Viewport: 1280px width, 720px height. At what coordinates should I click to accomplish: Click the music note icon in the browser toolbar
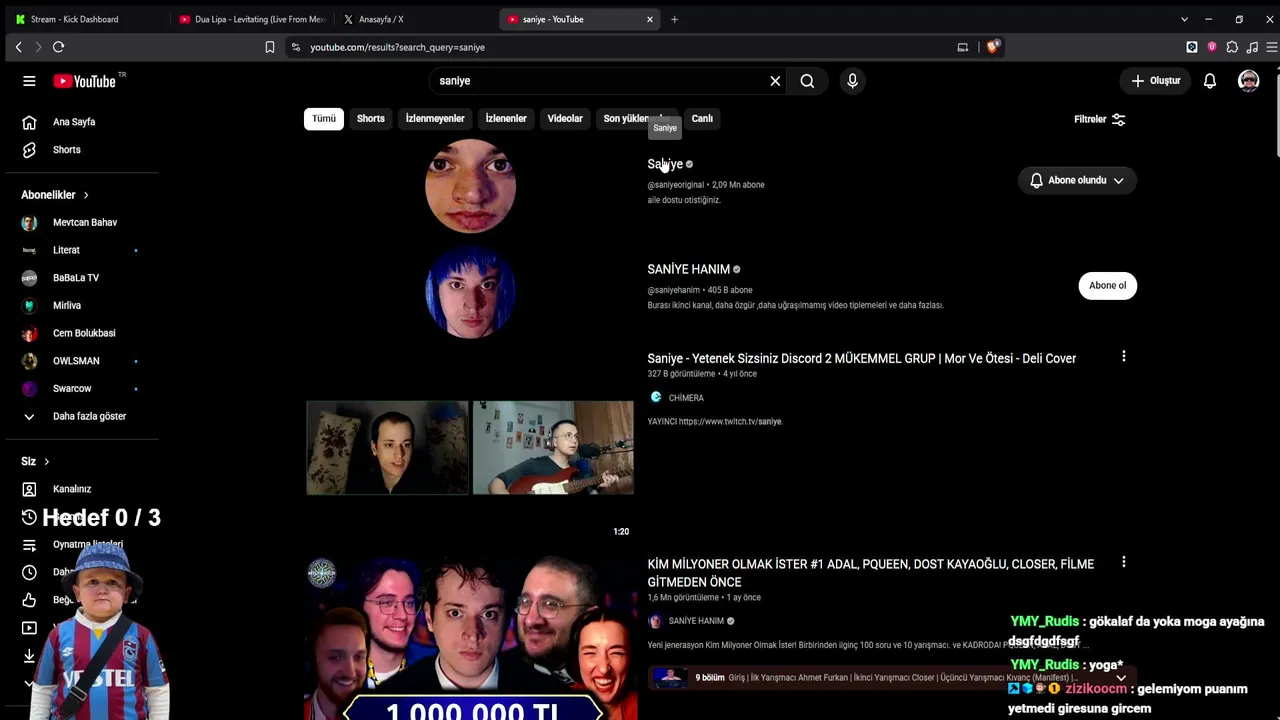(1252, 47)
